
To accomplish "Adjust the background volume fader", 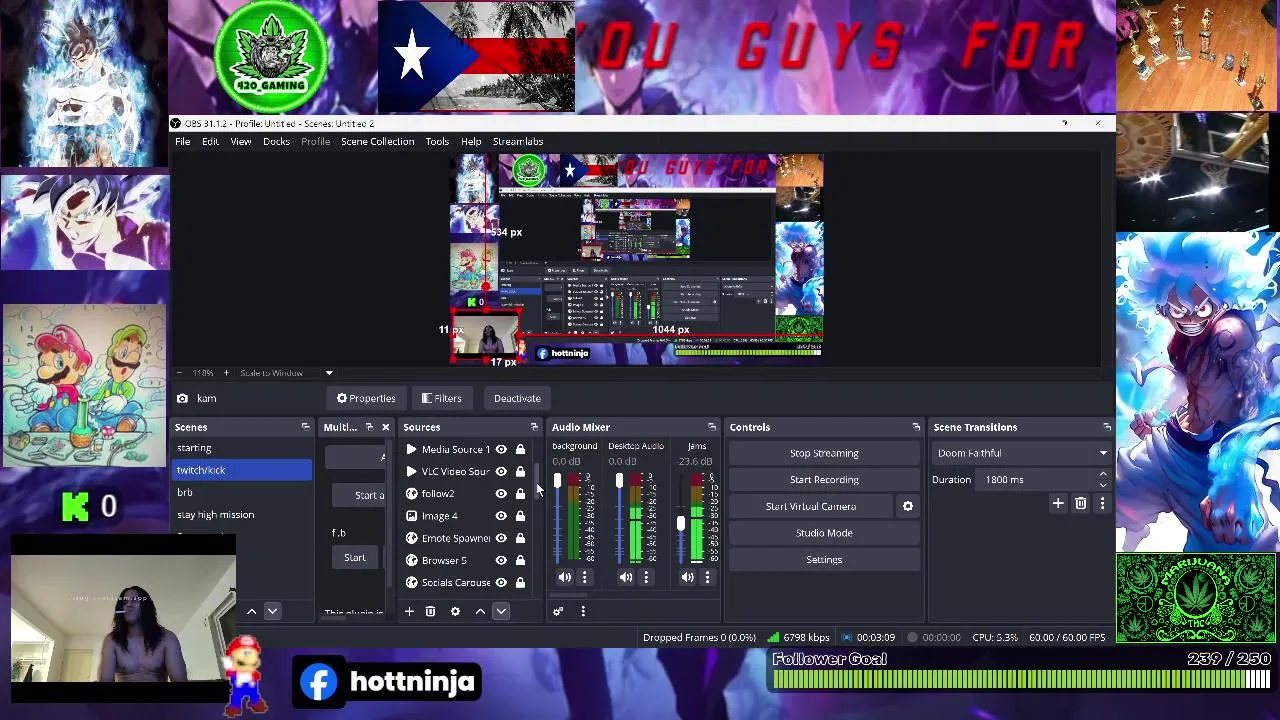I will (557, 483).
